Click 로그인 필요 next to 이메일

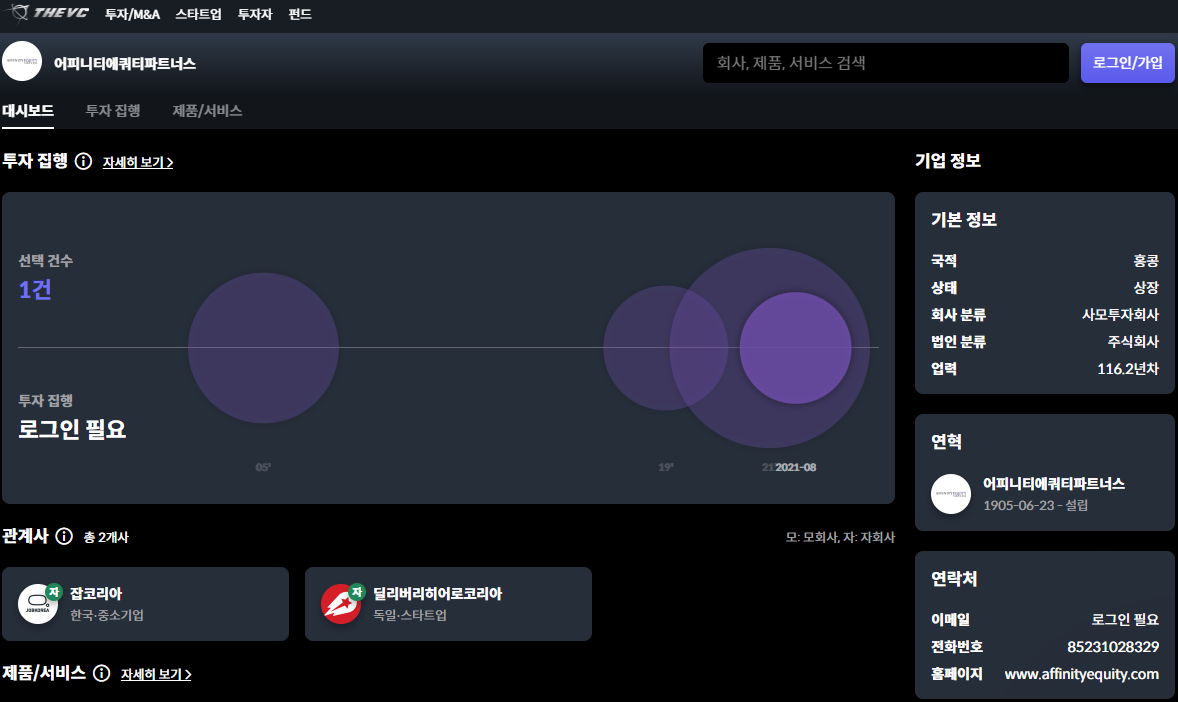(x=1125, y=619)
